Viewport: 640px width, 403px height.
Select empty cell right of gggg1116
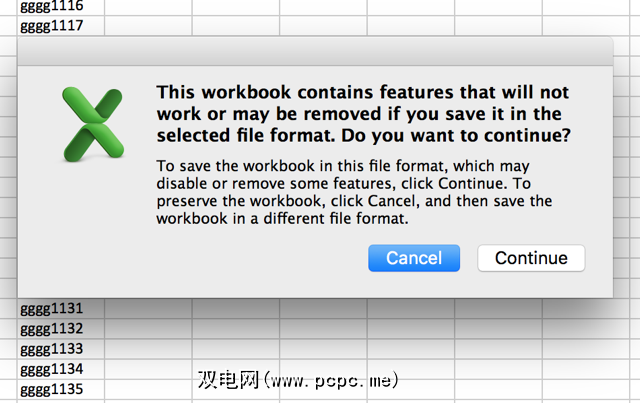pyautogui.click(x=148, y=6)
